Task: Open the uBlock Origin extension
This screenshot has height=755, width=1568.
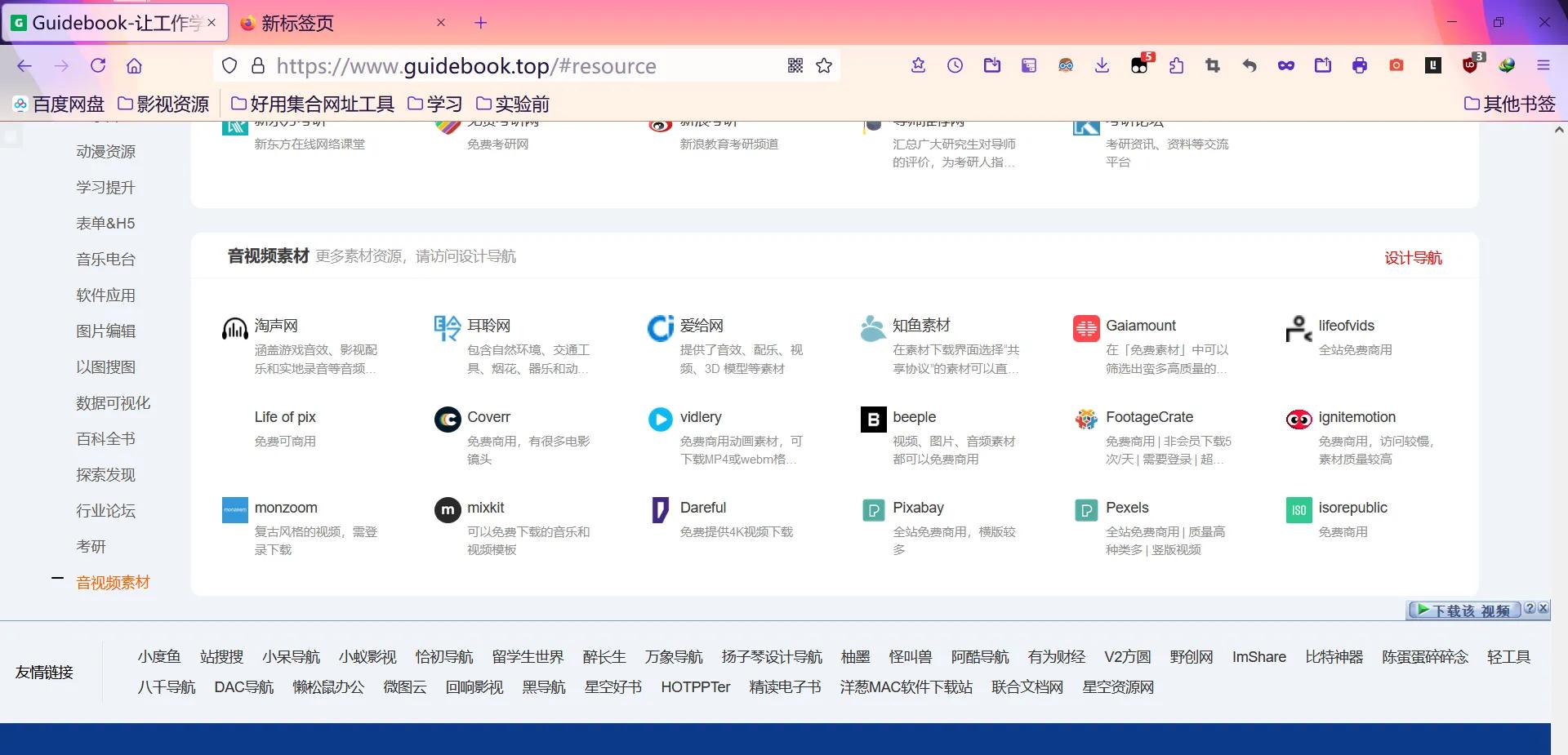Action: [1472, 65]
